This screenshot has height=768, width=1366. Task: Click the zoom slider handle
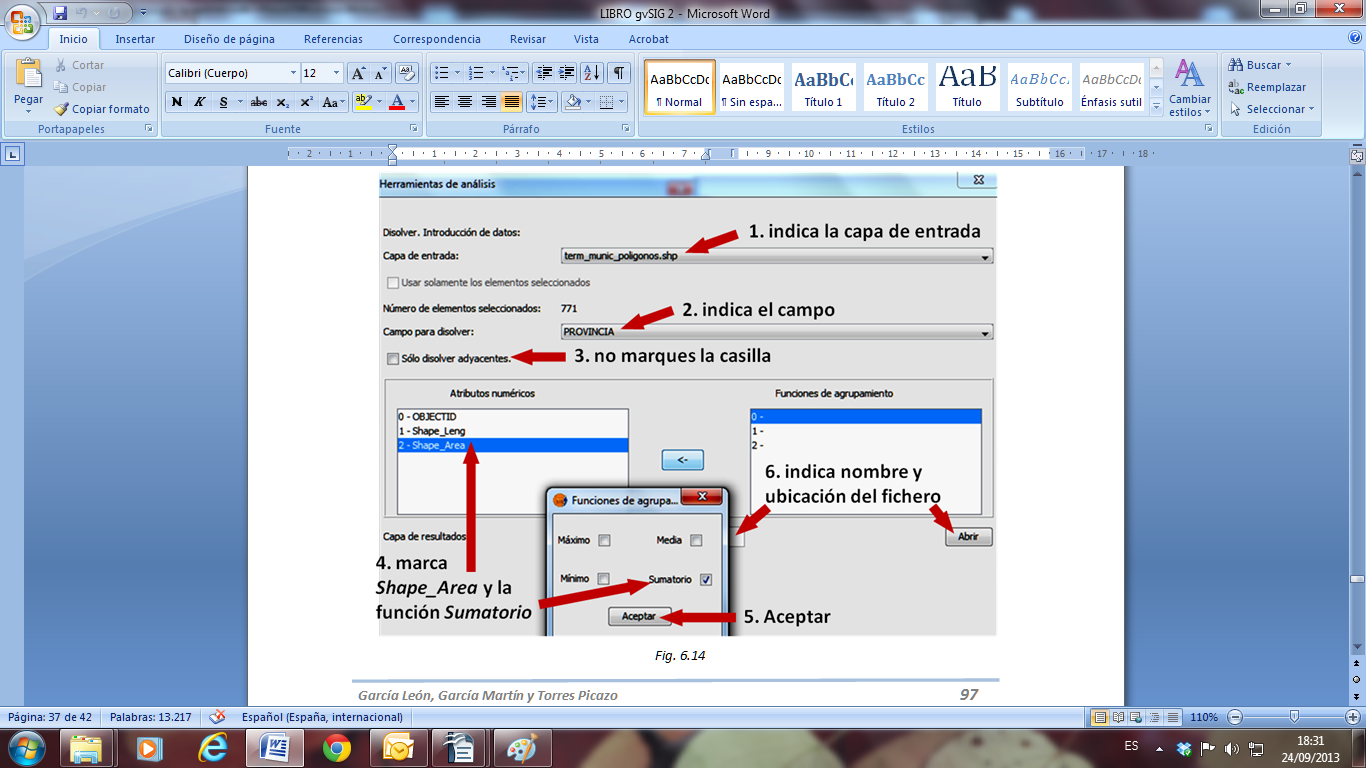tap(1295, 717)
